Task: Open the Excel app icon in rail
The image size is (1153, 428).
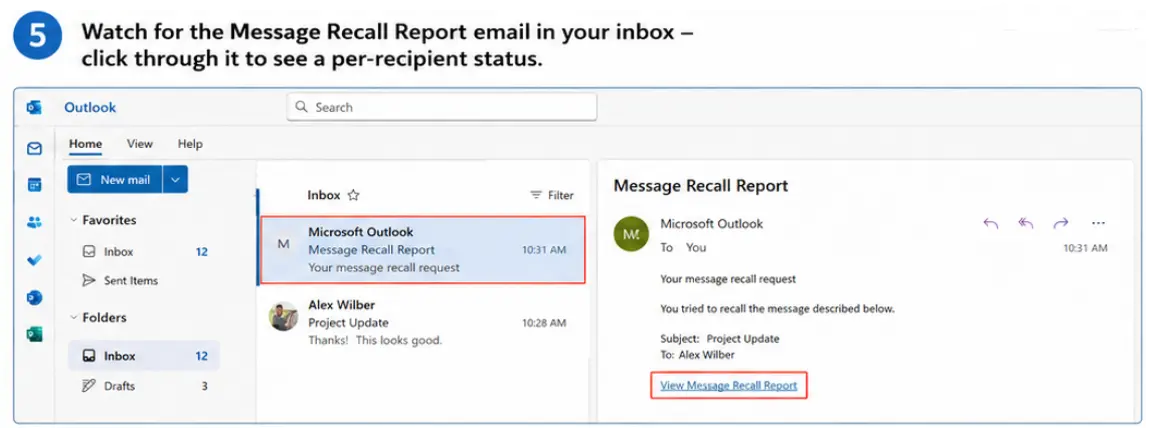Action: (x=35, y=335)
